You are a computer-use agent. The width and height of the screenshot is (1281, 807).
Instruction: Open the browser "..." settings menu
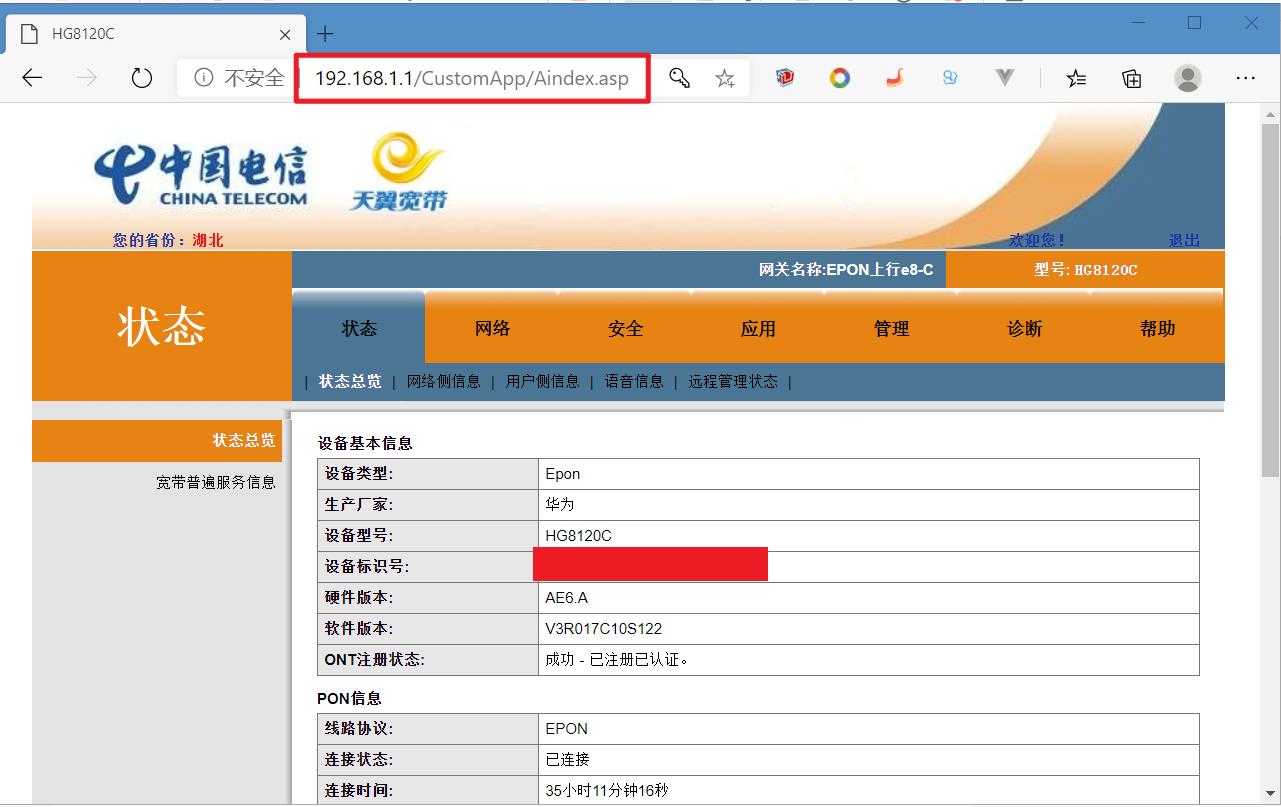(x=1245, y=77)
